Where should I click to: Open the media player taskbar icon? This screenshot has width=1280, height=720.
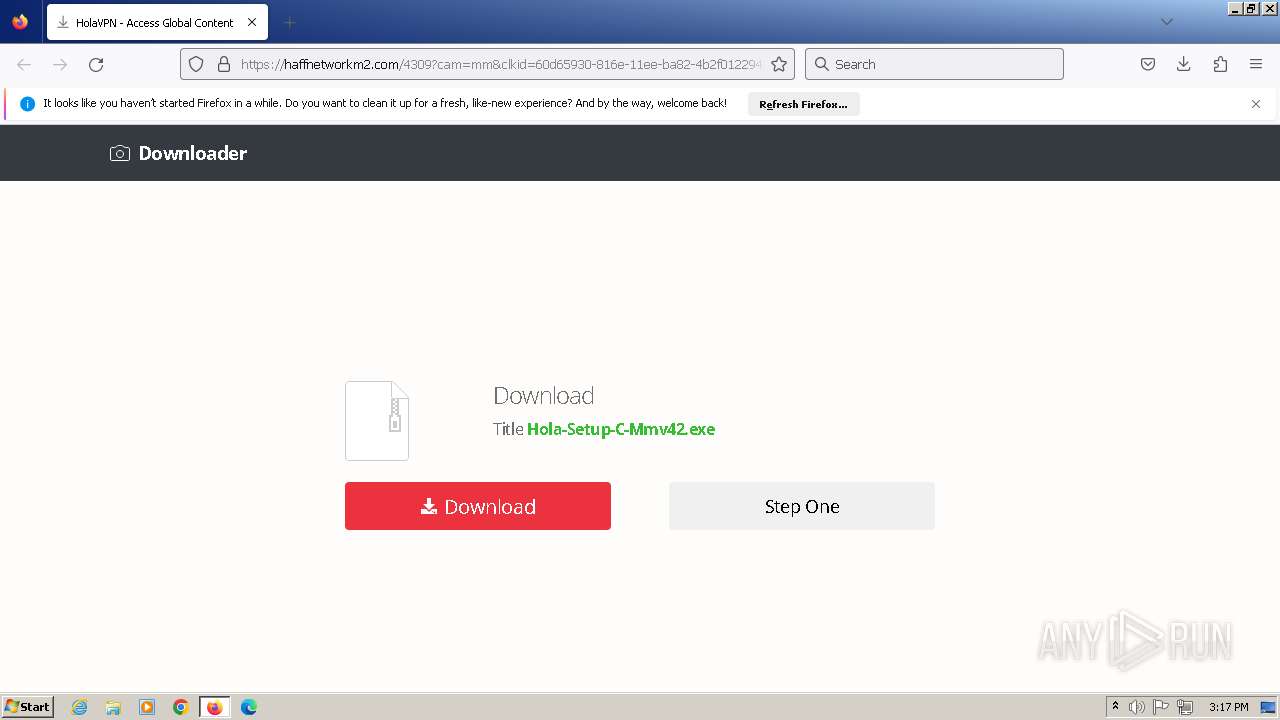147,707
